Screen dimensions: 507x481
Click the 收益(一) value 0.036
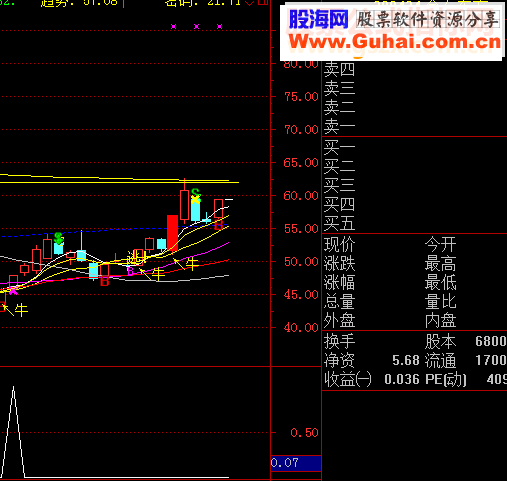tap(402, 379)
